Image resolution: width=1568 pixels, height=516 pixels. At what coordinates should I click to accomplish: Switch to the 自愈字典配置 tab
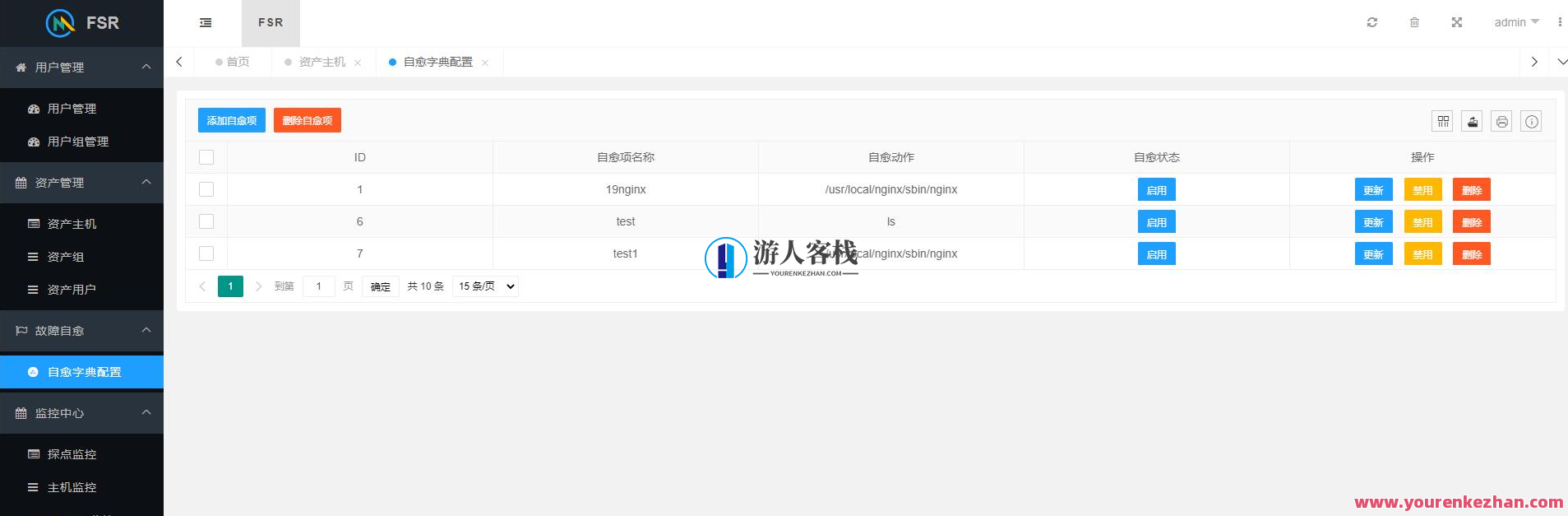[x=438, y=62]
